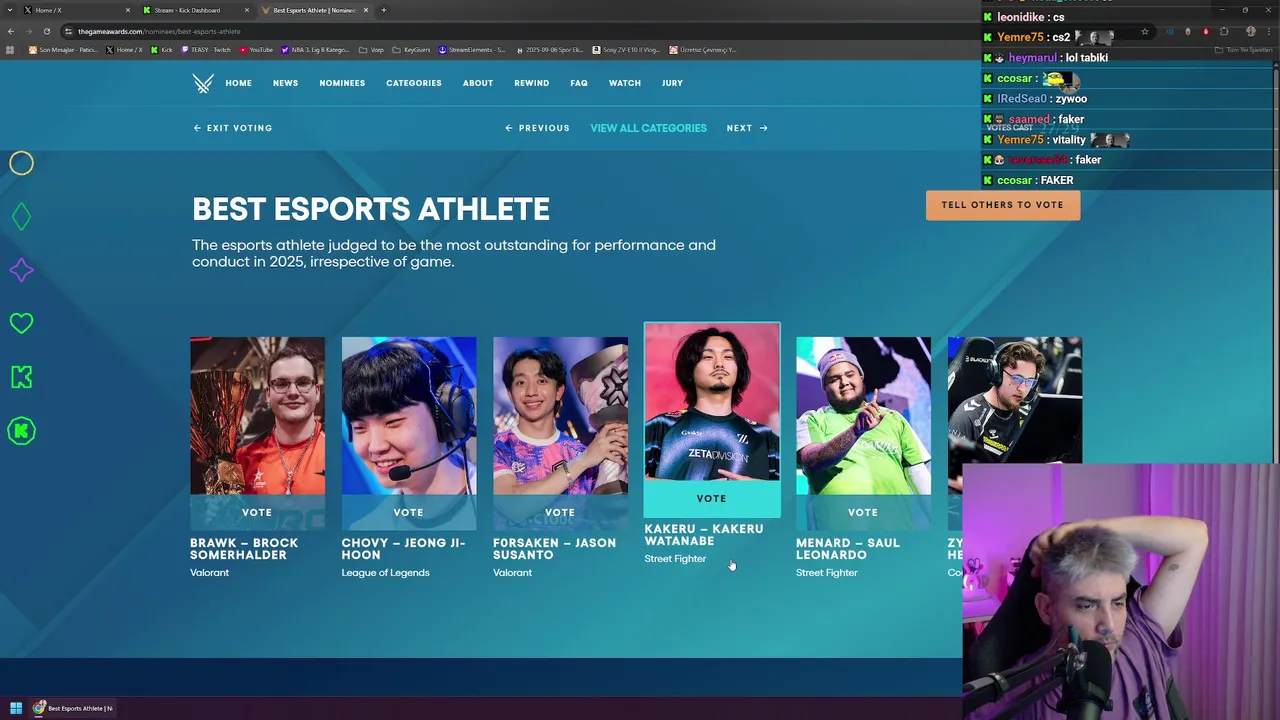Open the ABOUT page
The height and width of the screenshot is (720, 1280).
478,83
